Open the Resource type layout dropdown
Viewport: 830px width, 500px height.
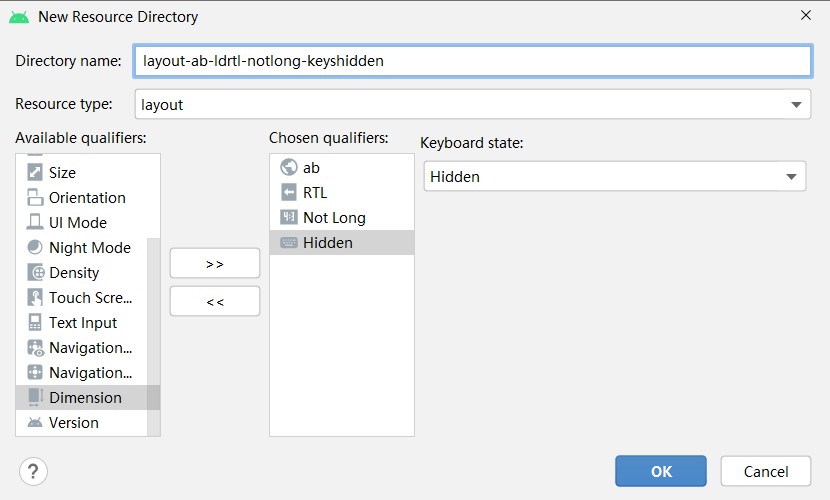point(473,104)
